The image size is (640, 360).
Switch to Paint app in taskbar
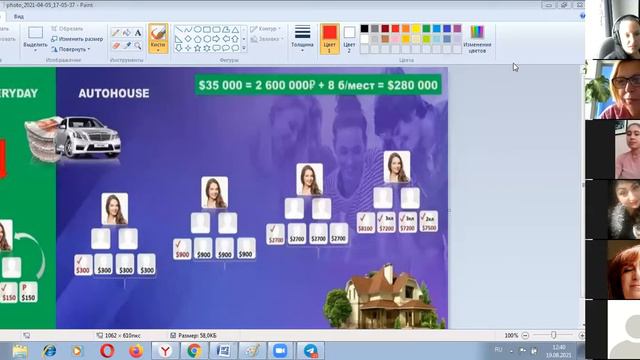[252, 351]
